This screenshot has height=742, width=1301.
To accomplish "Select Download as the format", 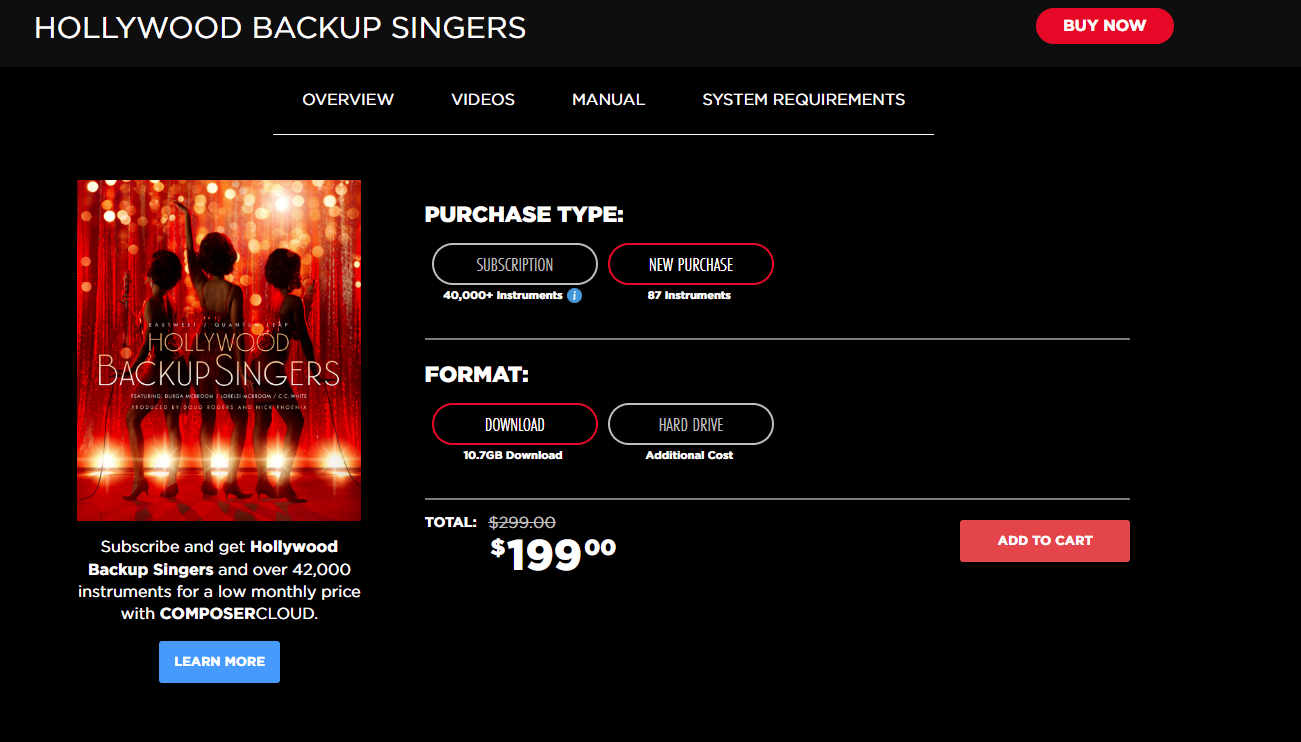I will click(x=514, y=425).
